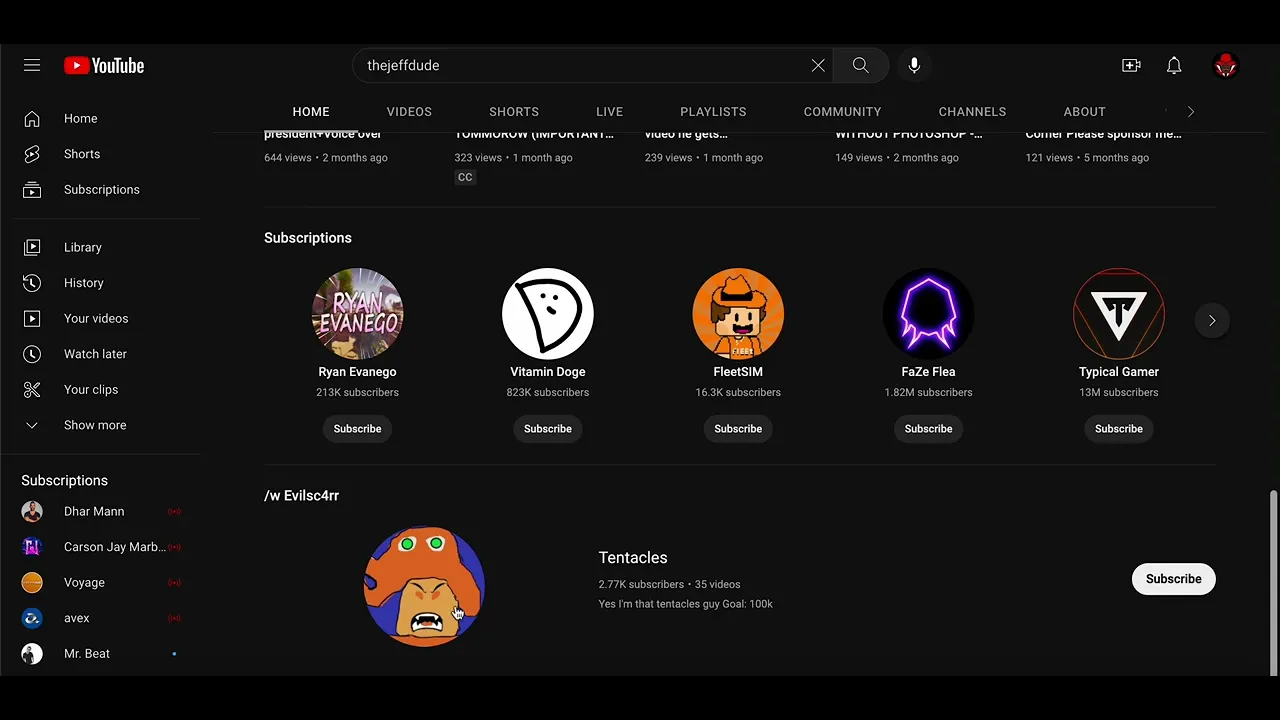Click the History clock icon
This screenshot has height=720, width=1280.
[x=32, y=283]
